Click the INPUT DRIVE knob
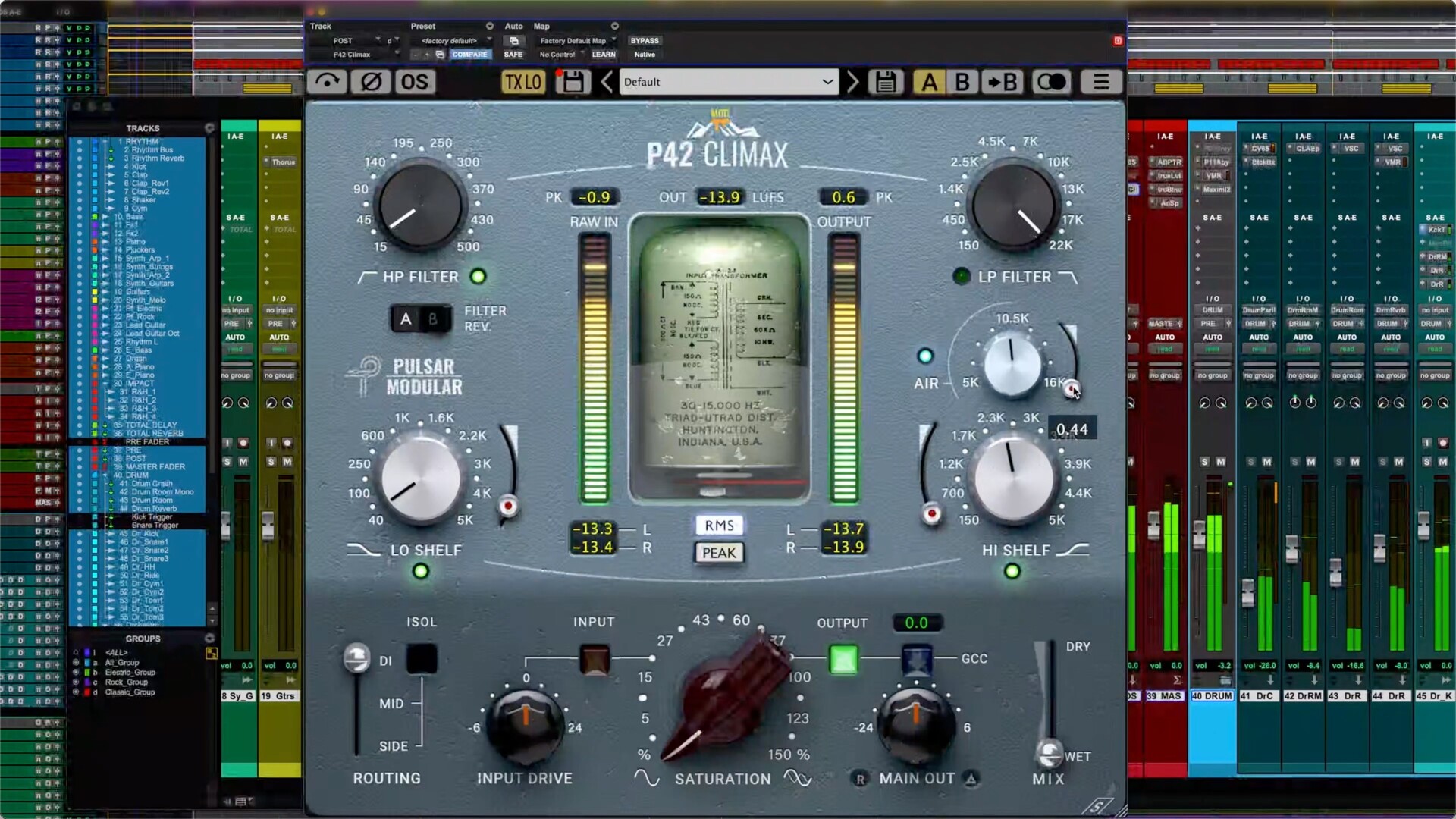The width and height of the screenshot is (1456, 819). 525,726
